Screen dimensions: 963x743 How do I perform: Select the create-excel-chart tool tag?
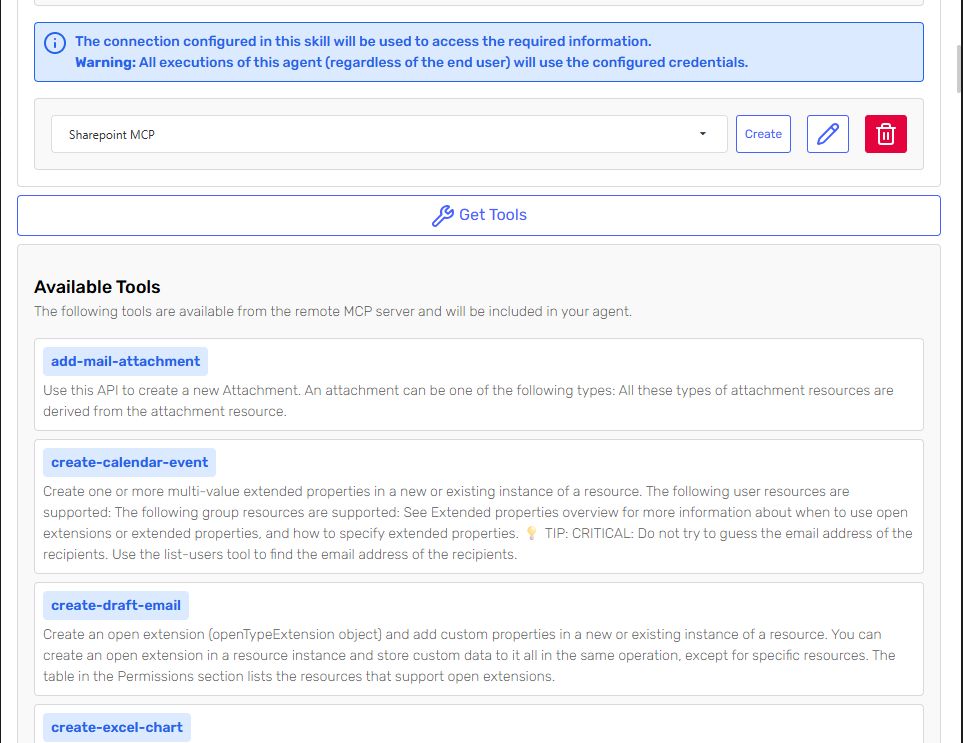[x=117, y=727]
